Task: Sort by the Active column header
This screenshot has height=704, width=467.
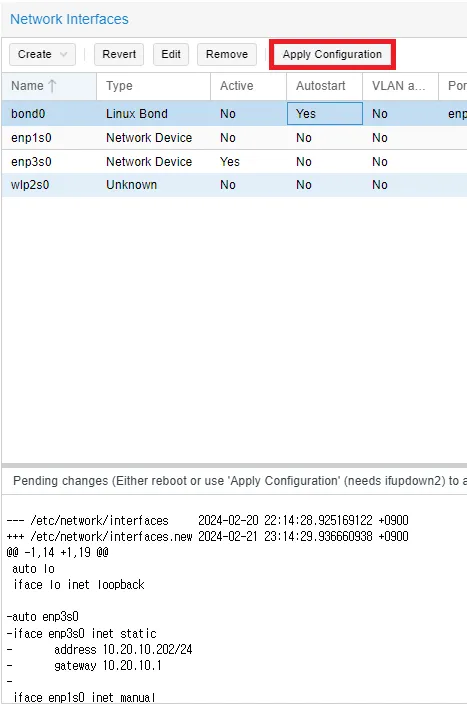Action: point(248,86)
